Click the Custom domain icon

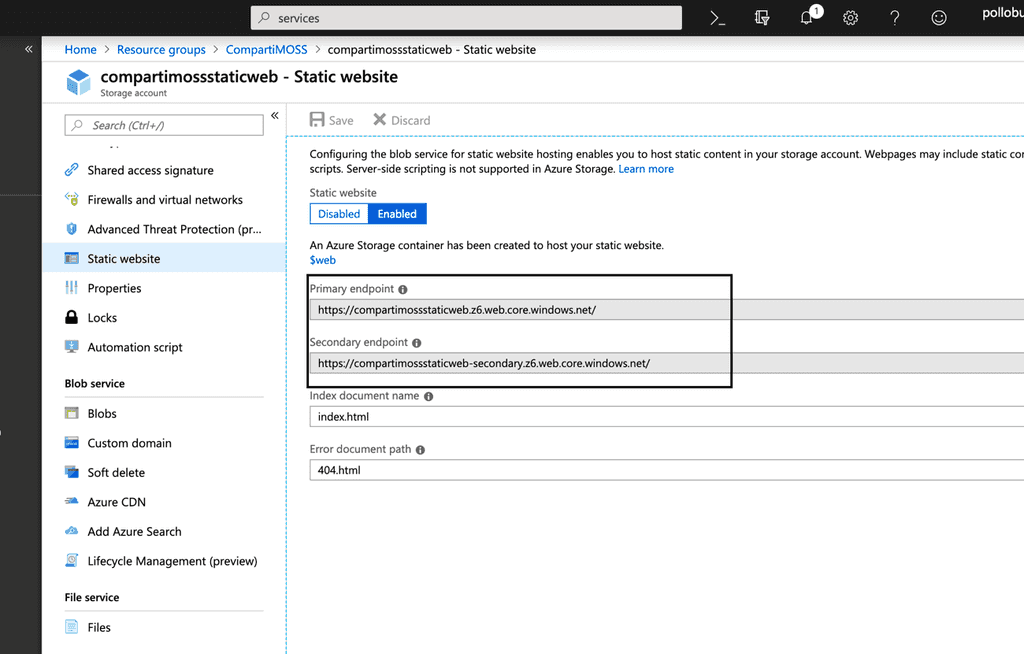[x=72, y=442]
